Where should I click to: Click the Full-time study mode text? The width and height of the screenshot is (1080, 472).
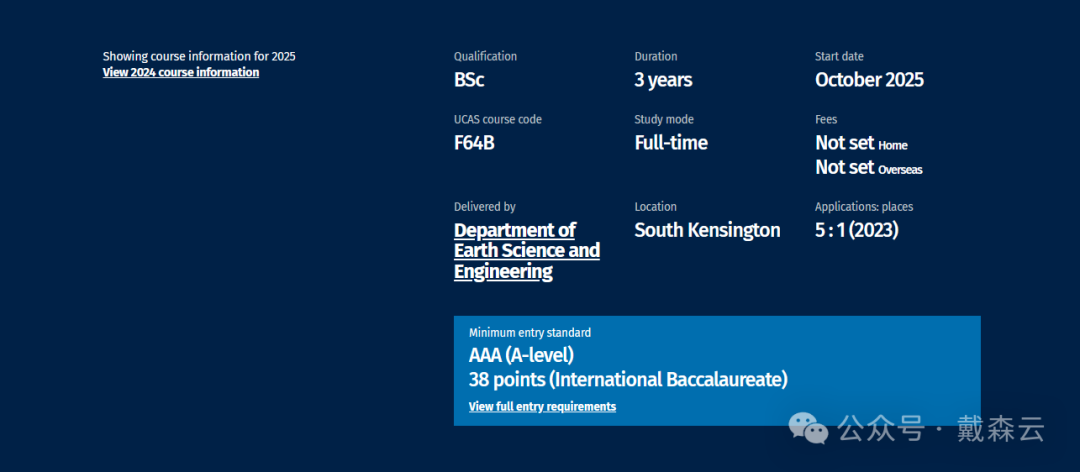(x=670, y=143)
